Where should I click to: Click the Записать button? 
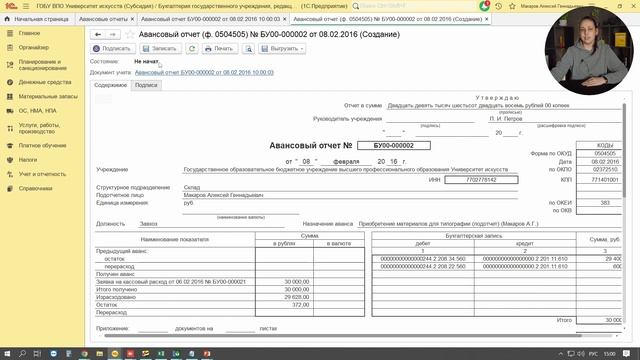click(160, 49)
